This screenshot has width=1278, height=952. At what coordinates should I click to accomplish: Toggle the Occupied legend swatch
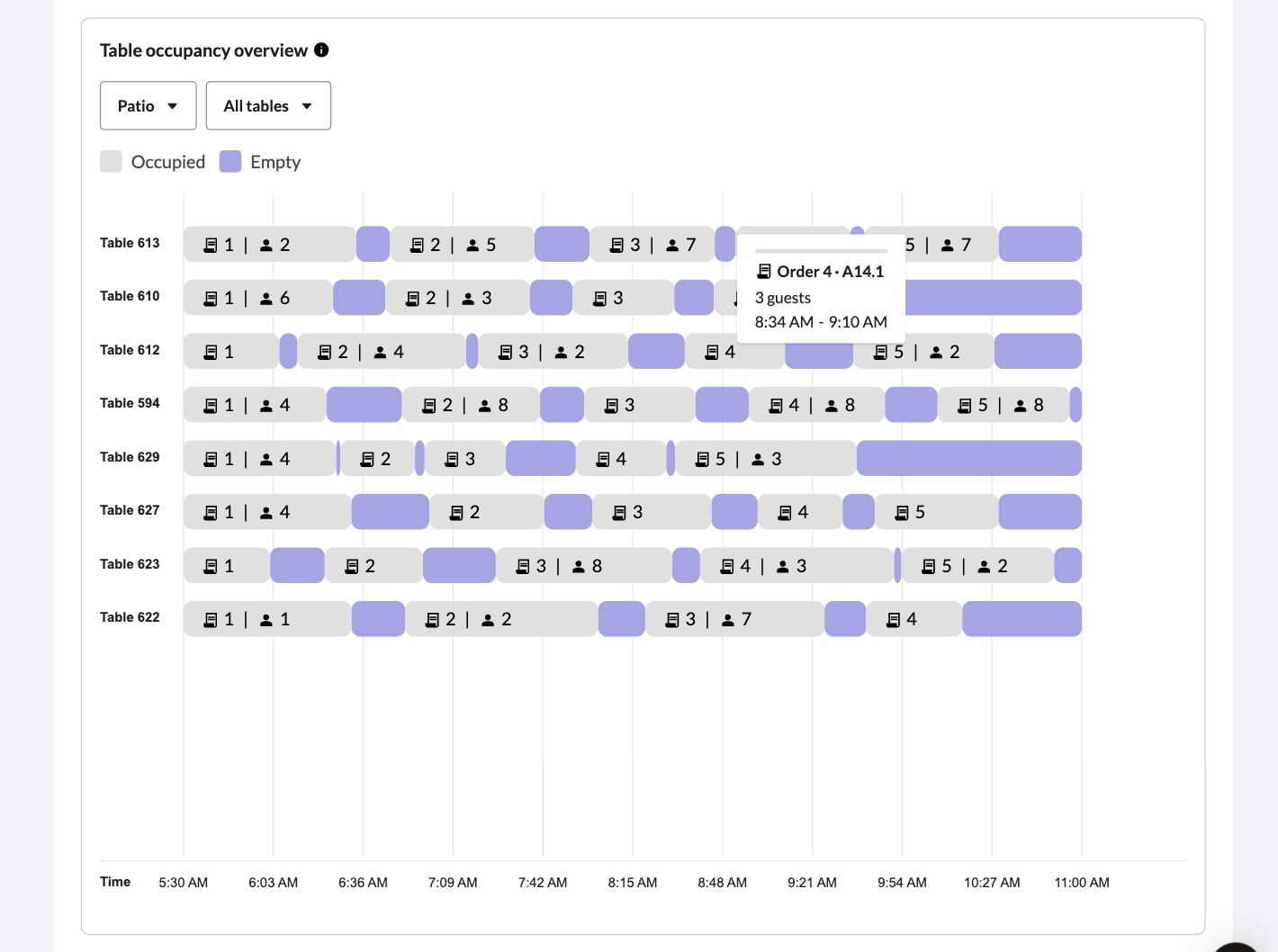(x=111, y=161)
